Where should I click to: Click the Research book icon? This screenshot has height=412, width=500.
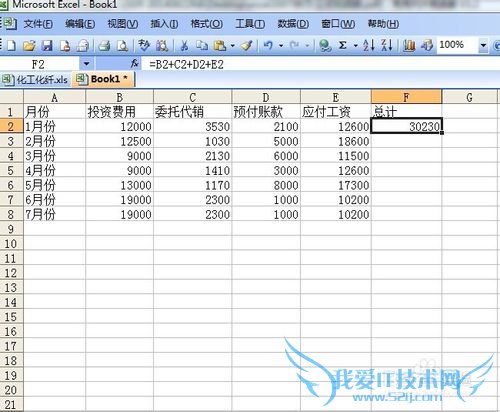point(162,45)
